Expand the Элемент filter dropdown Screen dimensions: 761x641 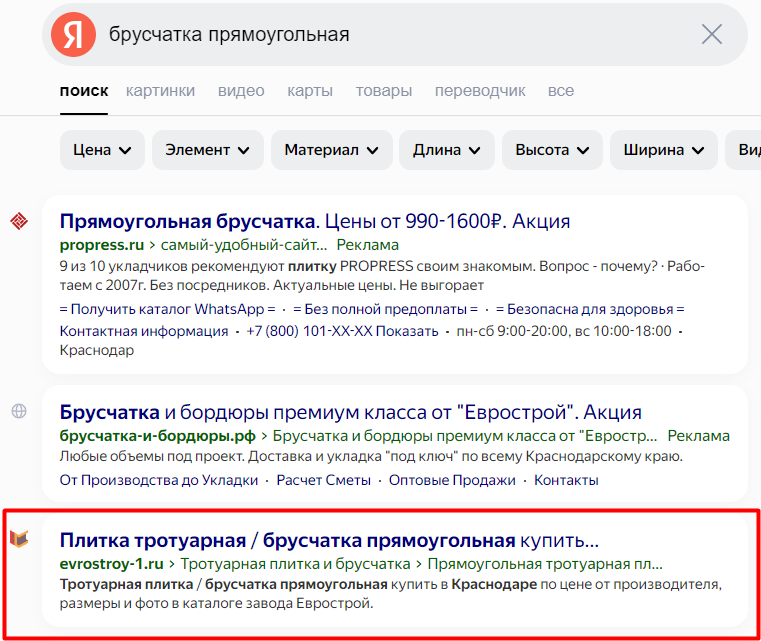coord(207,150)
